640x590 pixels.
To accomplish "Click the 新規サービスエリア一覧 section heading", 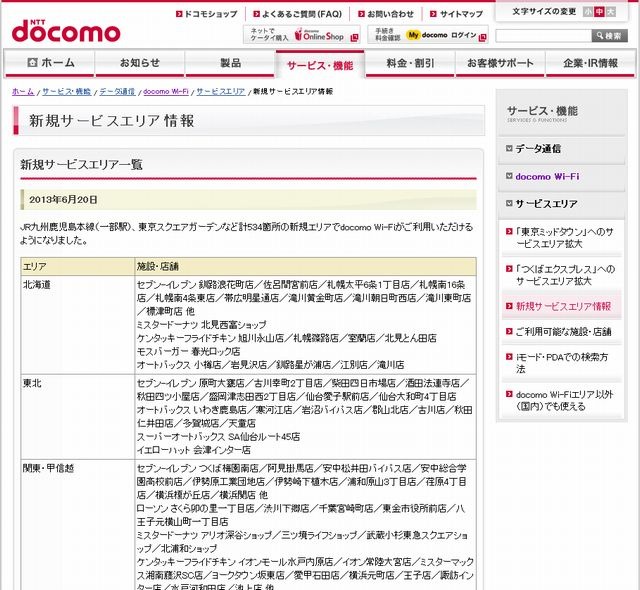I will 81,165.
